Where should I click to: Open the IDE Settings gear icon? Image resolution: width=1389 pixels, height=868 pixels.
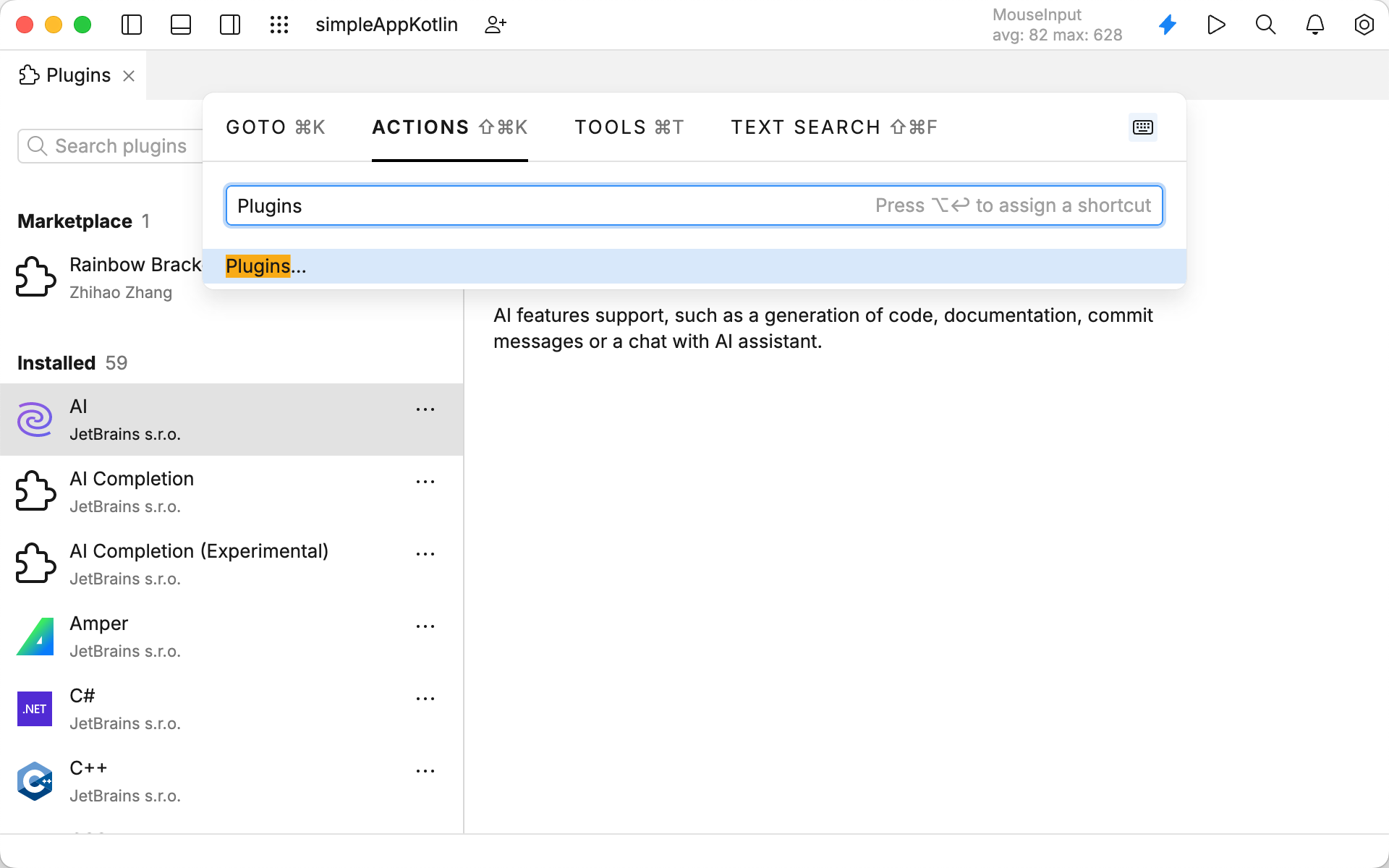click(1364, 24)
